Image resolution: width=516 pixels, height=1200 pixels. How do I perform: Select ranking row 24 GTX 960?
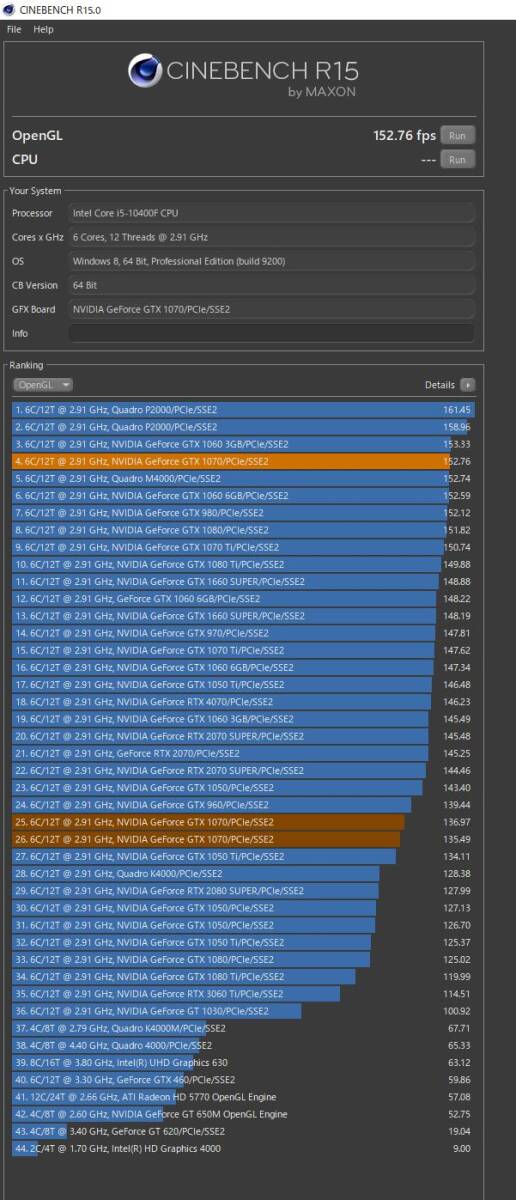(243, 804)
